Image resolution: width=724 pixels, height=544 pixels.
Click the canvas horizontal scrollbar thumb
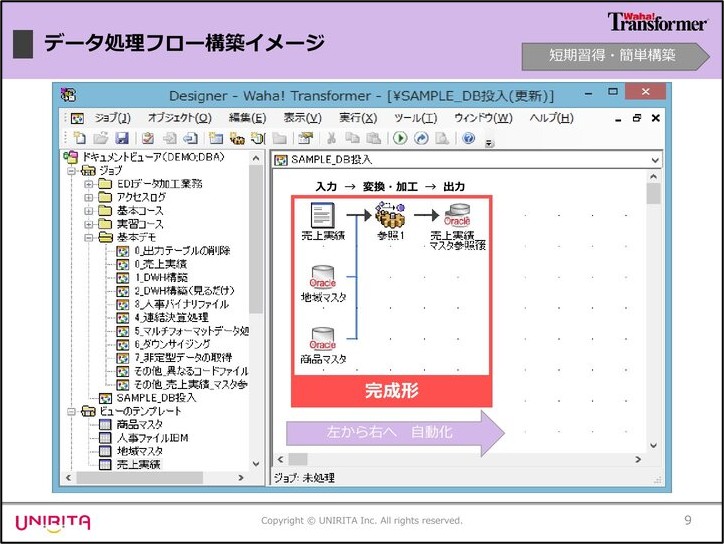[x=298, y=459]
